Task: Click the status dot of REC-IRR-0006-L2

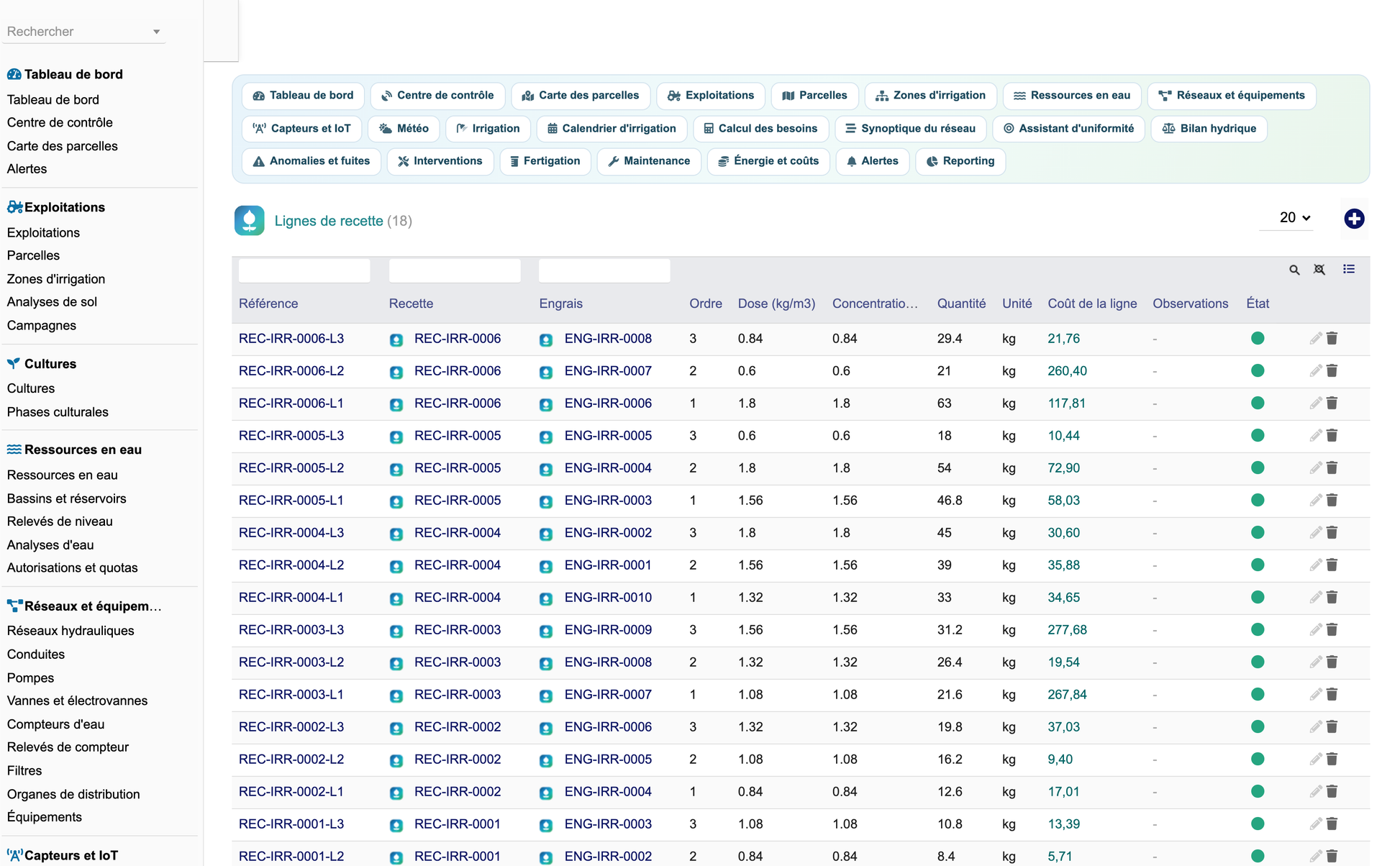Action: click(1258, 370)
